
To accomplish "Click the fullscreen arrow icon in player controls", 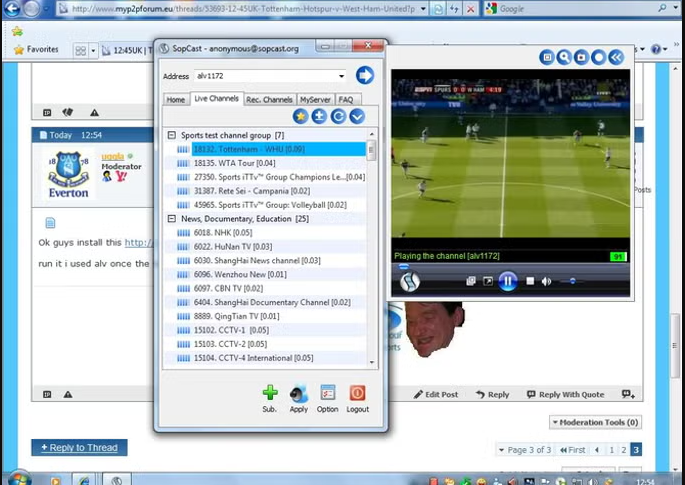I will [488, 281].
